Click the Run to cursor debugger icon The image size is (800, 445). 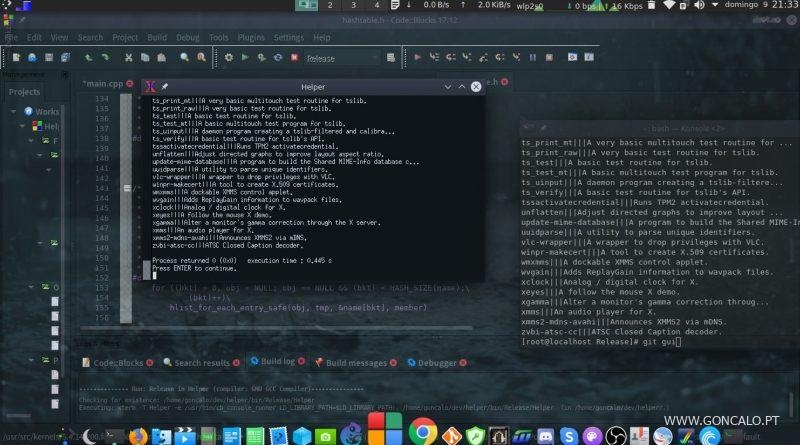pos(434,57)
